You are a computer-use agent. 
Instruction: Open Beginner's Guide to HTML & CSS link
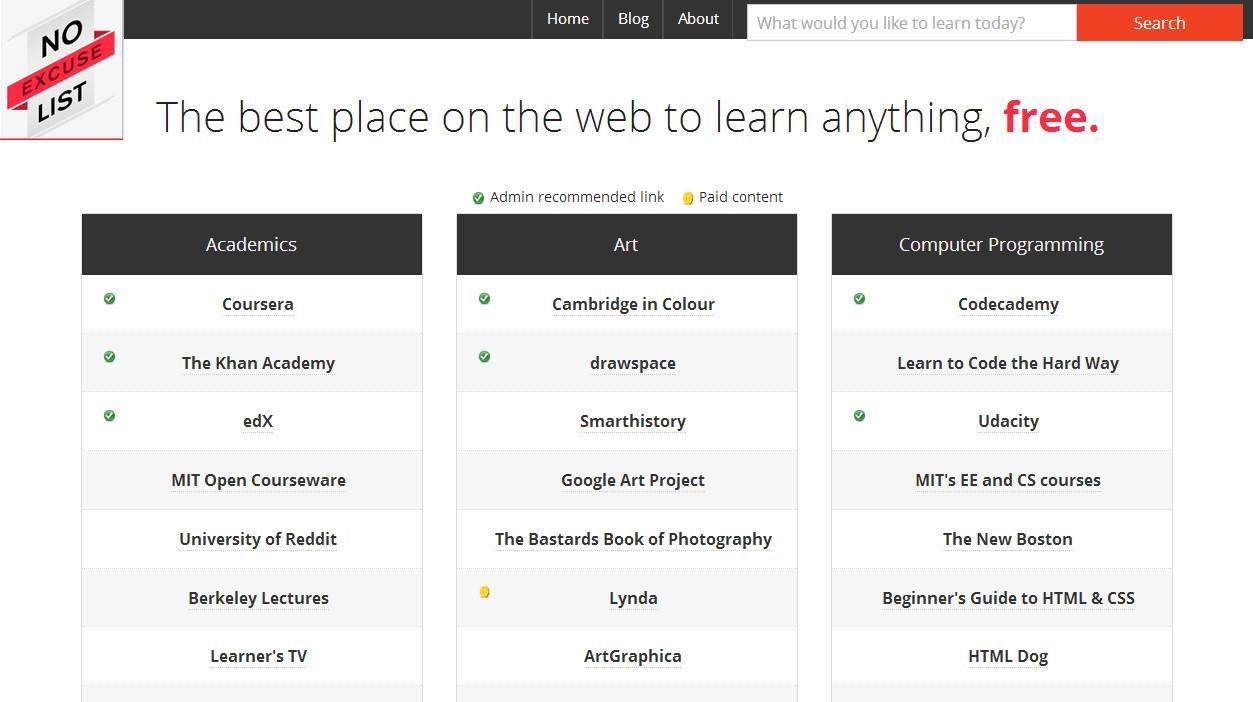click(1008, 598)
